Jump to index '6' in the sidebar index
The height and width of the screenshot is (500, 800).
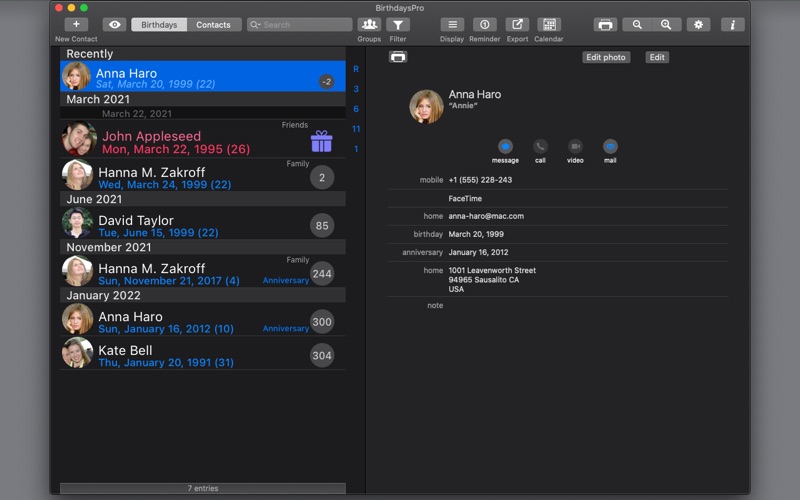[356, 109]
